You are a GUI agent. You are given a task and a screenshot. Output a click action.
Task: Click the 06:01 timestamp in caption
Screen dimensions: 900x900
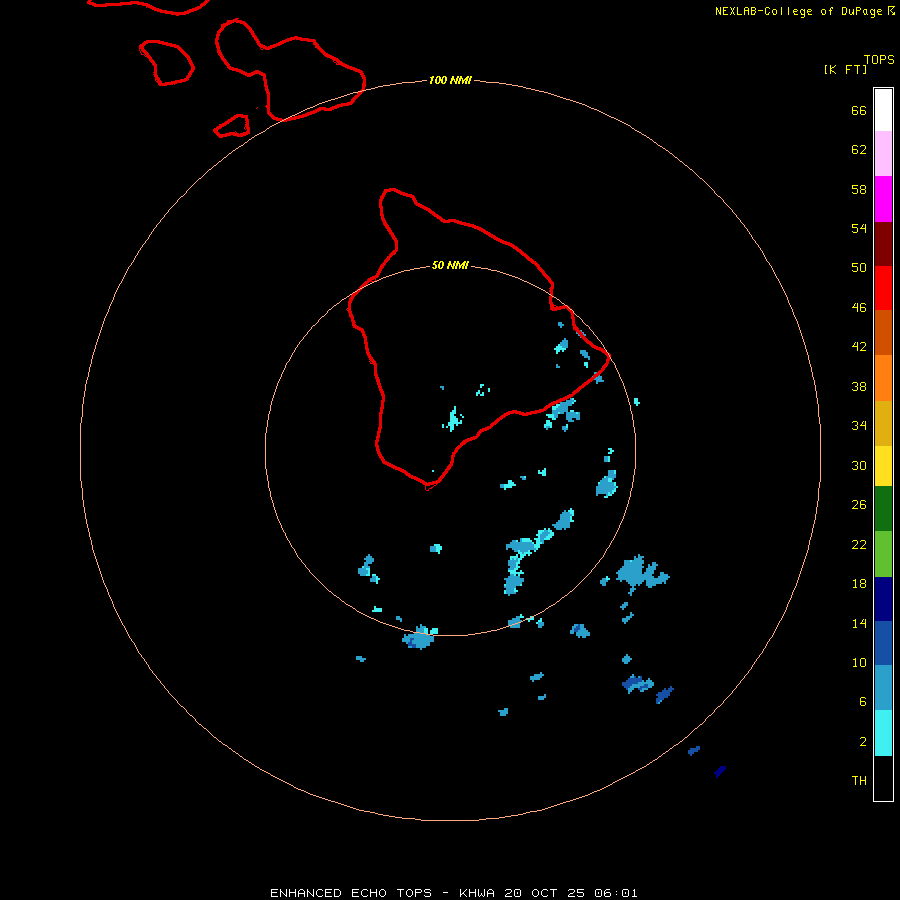click(x=616, y=893)
